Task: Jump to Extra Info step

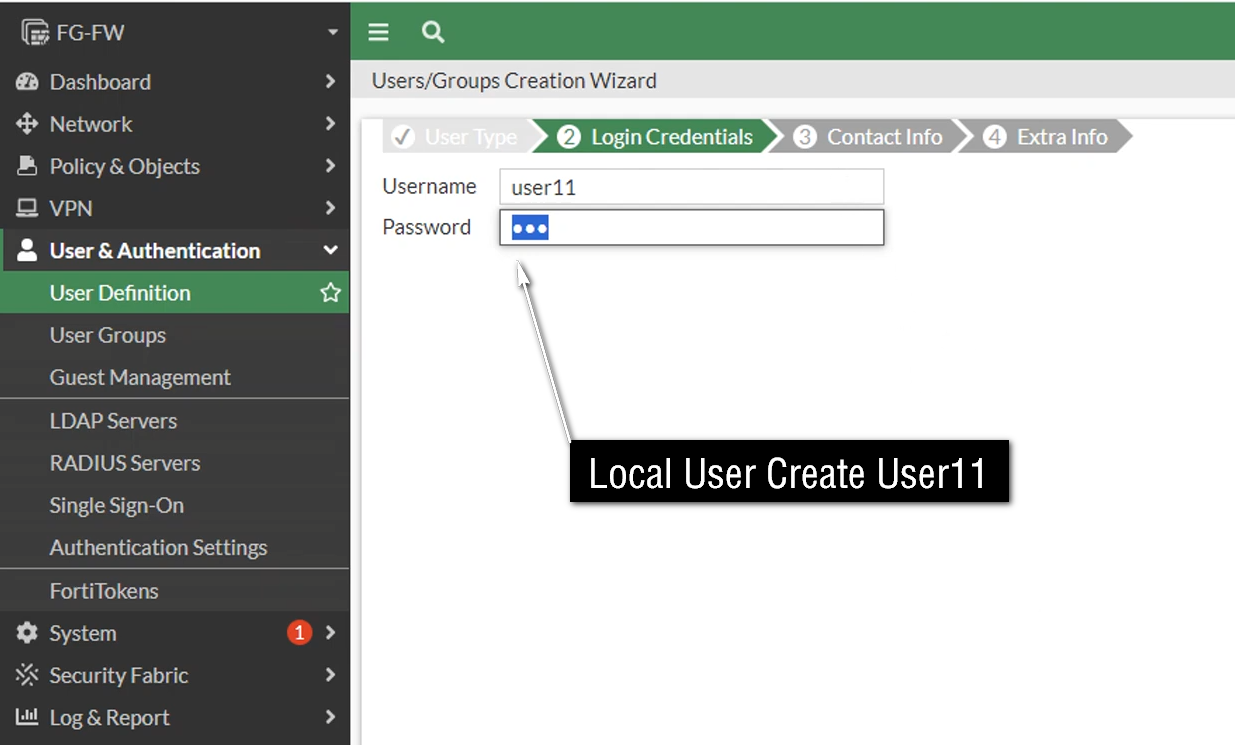Action: 1046,137
